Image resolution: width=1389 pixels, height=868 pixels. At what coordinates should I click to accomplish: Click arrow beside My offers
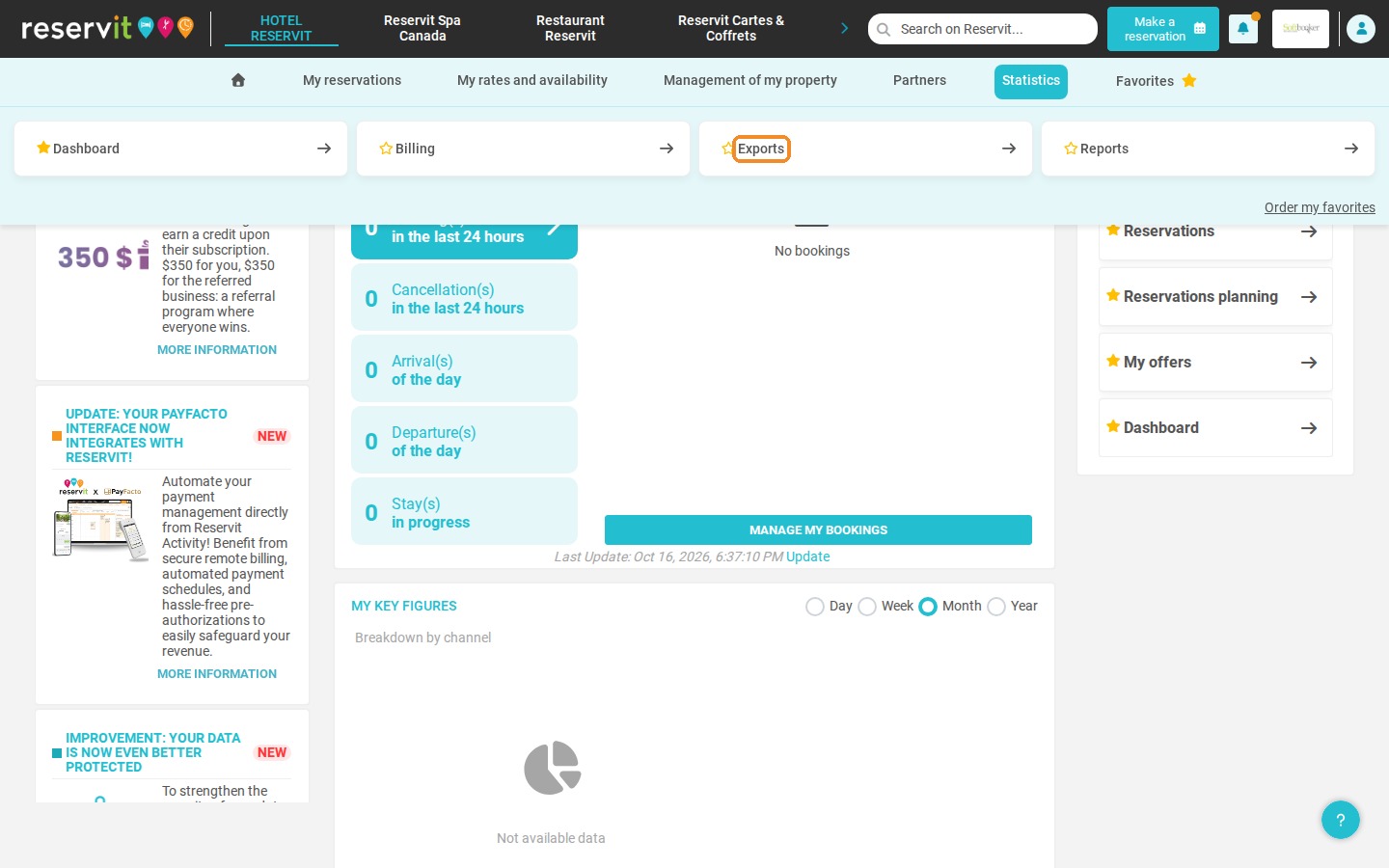1309,363
